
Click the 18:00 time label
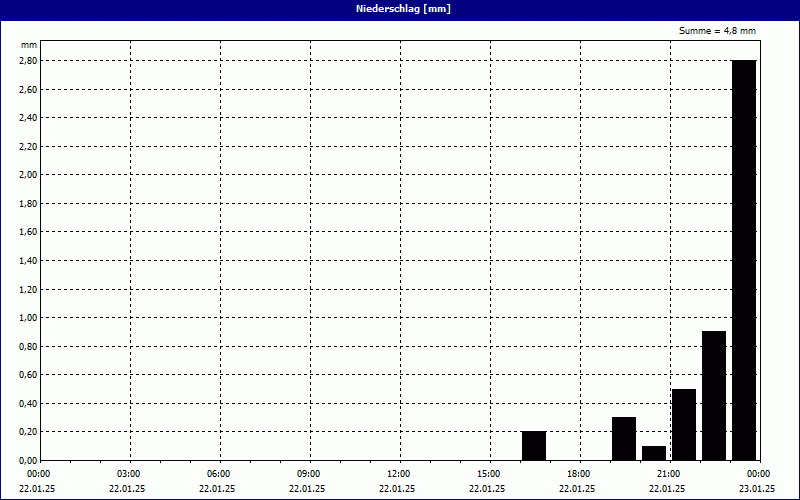pos(579,474)
